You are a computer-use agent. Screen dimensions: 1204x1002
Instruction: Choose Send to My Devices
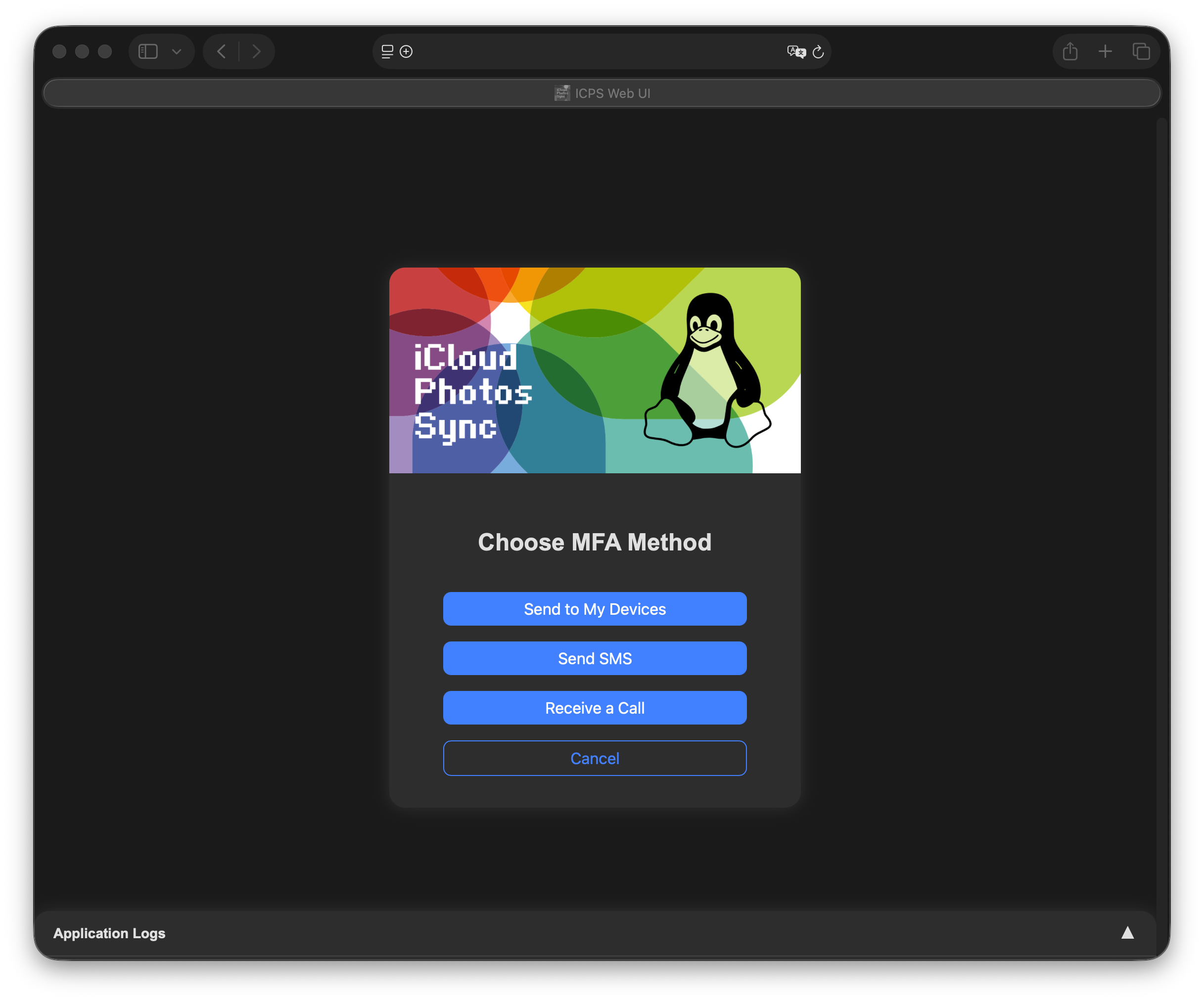(x=595, y=609)
